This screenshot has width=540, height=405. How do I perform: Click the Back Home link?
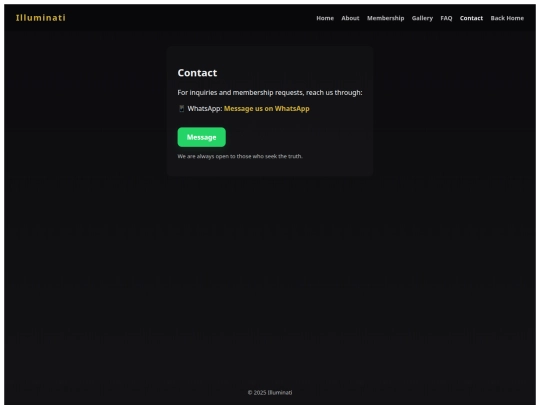(507, 18)
